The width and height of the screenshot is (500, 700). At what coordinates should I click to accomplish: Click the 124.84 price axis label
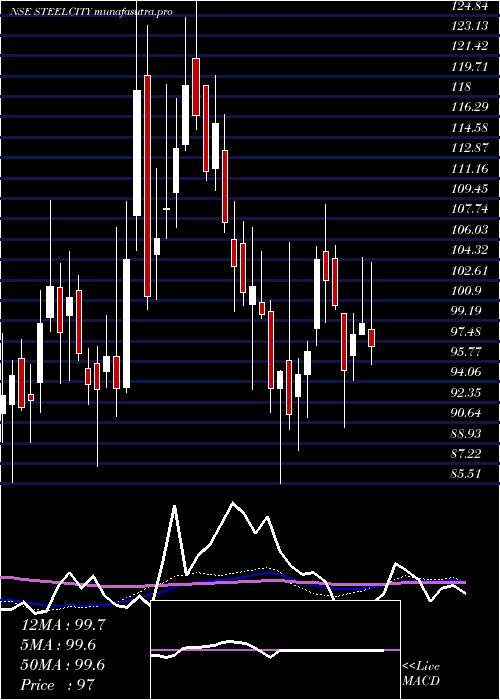coord(470,5)
